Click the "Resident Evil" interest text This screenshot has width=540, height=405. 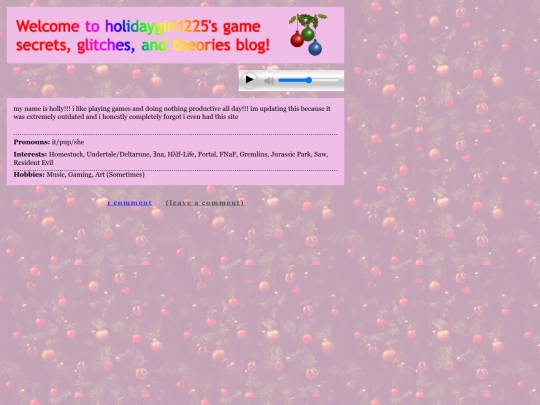pyautogui.click(x=33, y=163)
